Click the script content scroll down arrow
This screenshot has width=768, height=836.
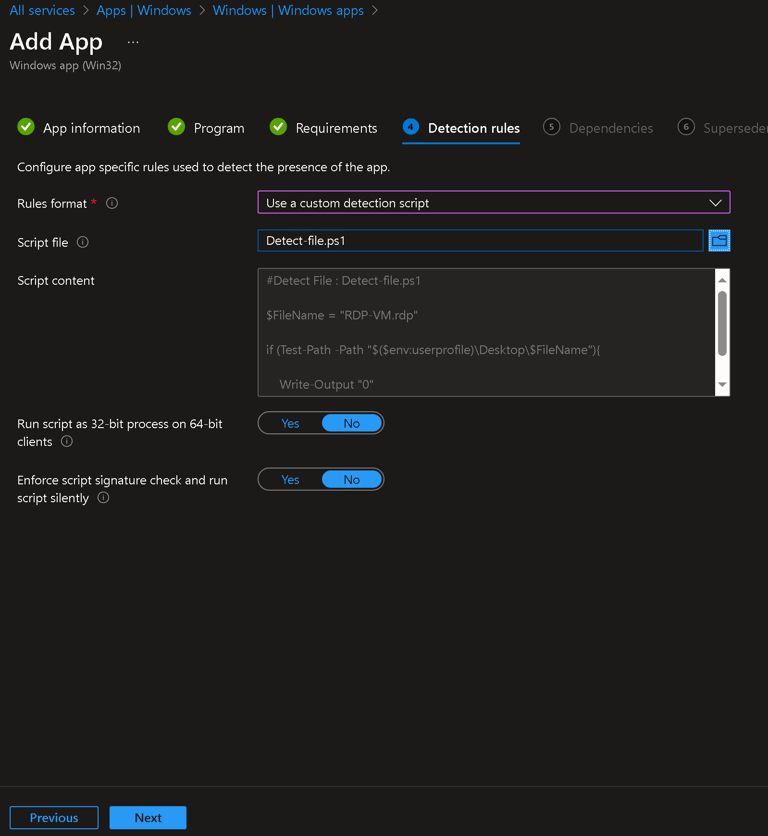tap(722, 385)
